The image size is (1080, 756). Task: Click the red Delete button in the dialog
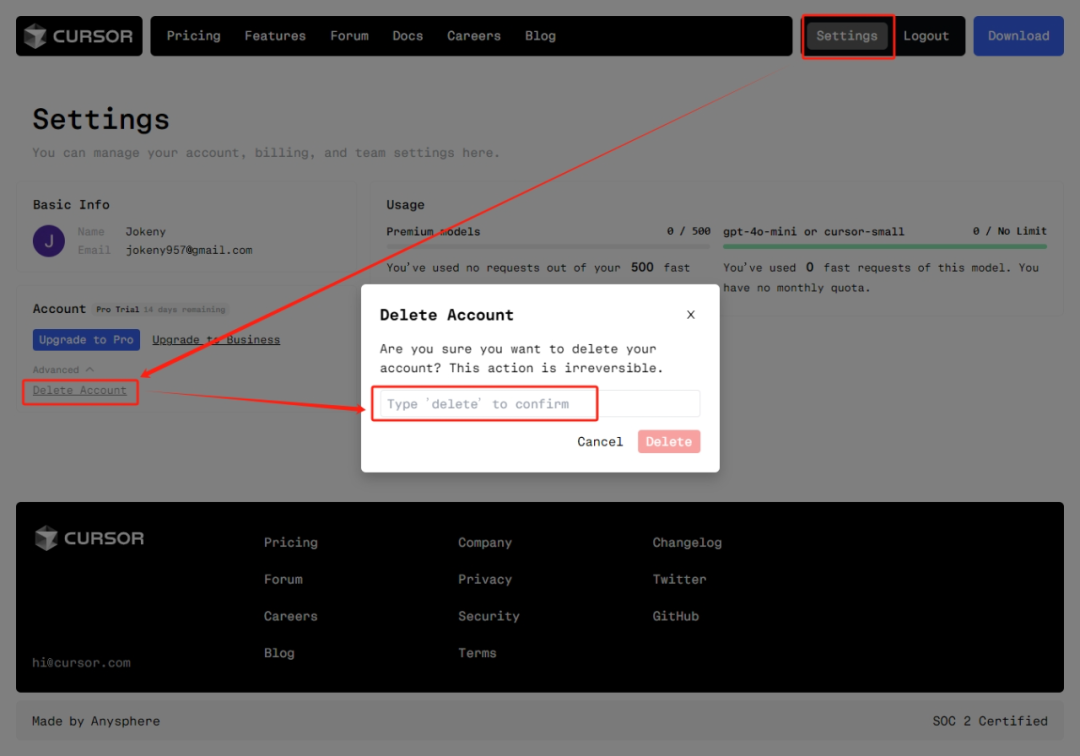pyautogui.click(x=668, y=441)
